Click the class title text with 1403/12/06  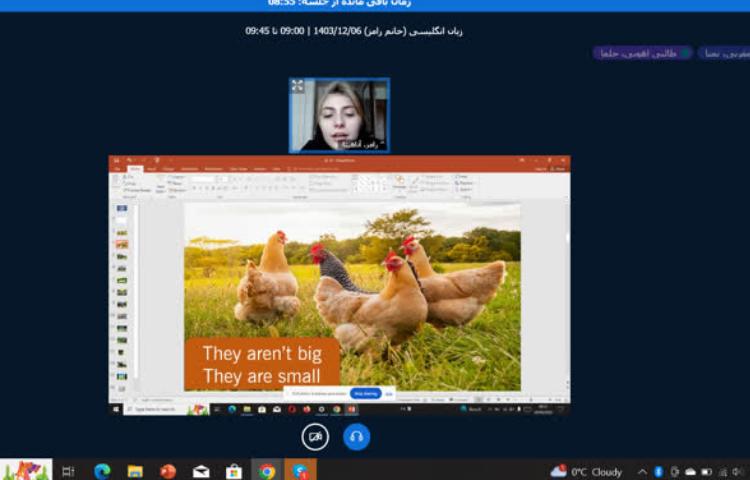click(354, 31)
